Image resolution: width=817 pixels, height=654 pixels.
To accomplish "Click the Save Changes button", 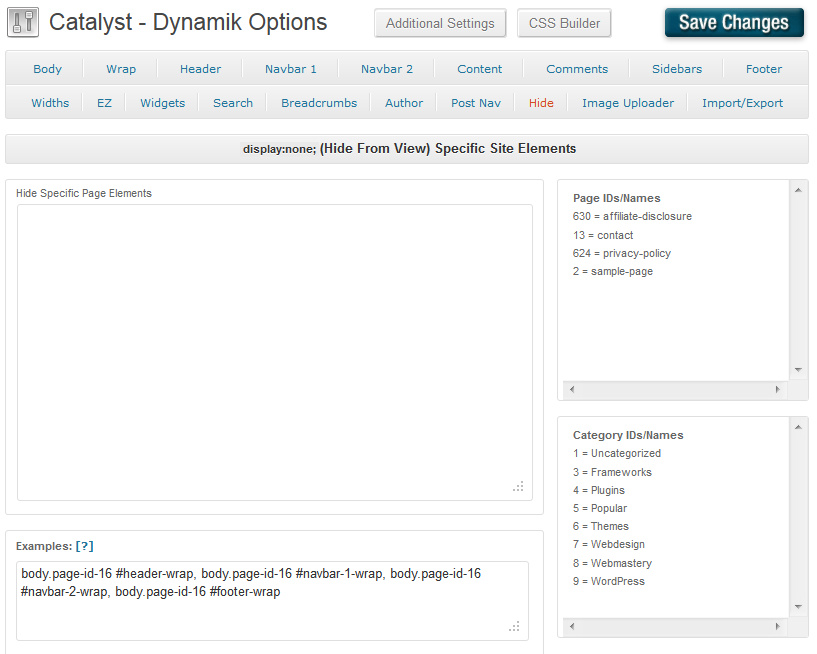I will 733,23.
